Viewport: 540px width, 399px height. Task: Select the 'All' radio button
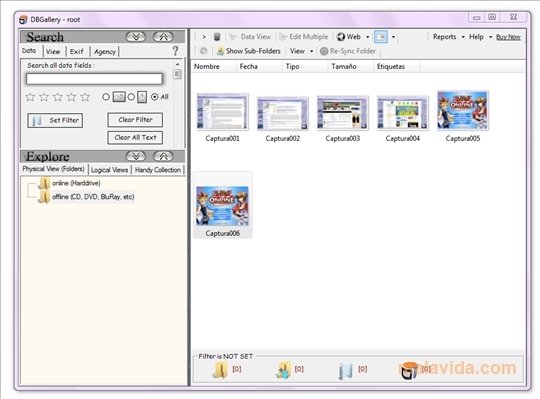[155, 97]
